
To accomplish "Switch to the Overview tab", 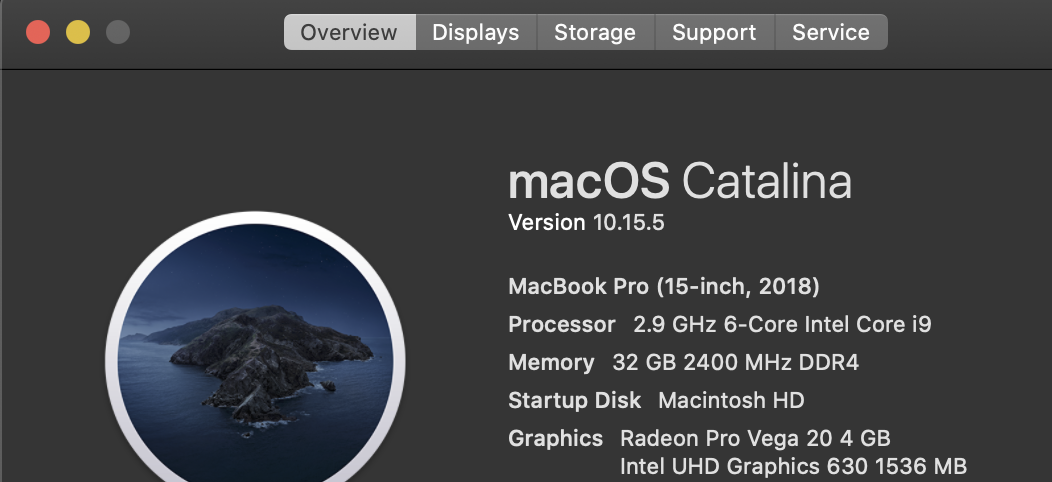I will coord(350,32).
